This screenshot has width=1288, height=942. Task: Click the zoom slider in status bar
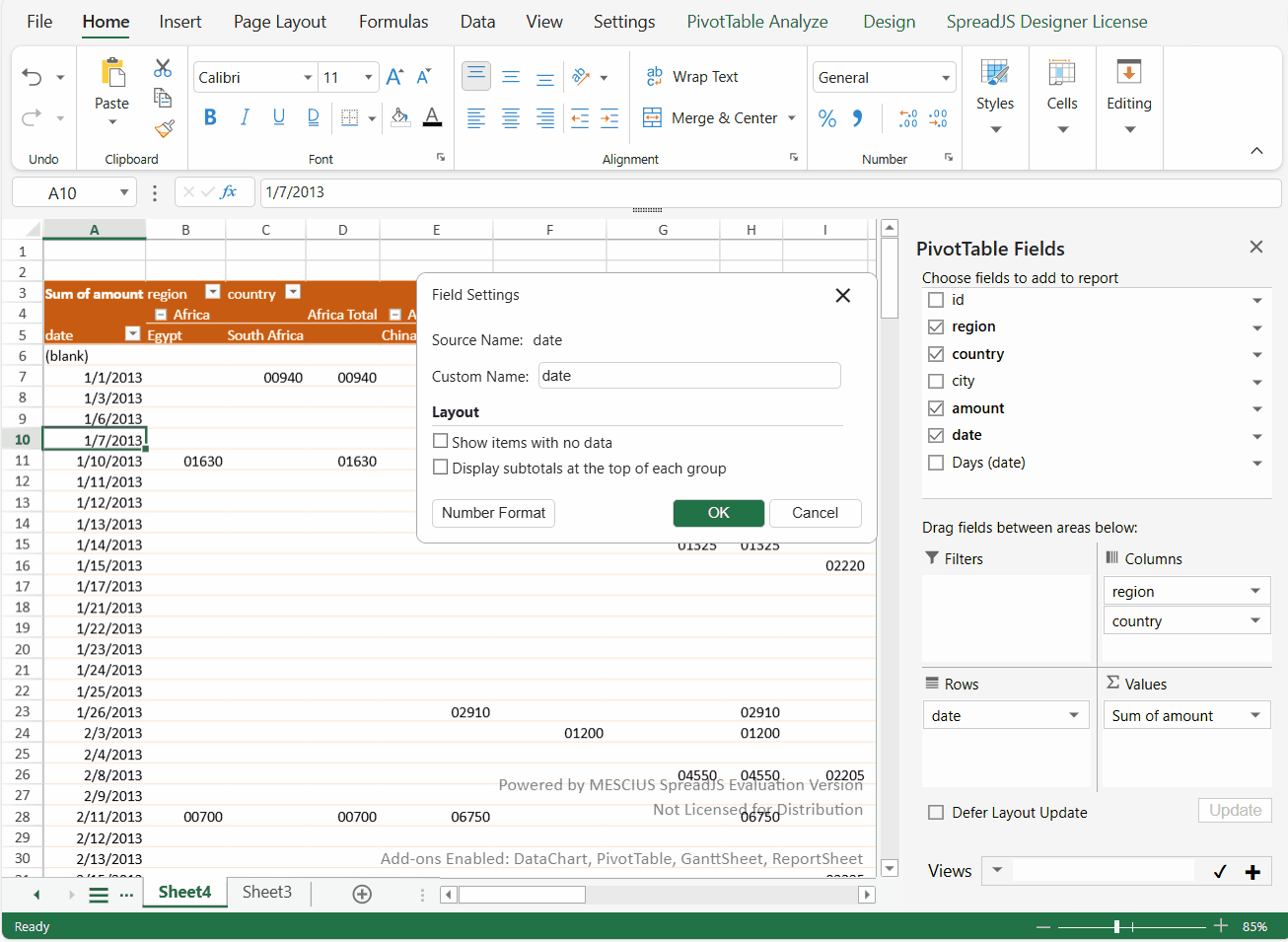click(1116, 927)
